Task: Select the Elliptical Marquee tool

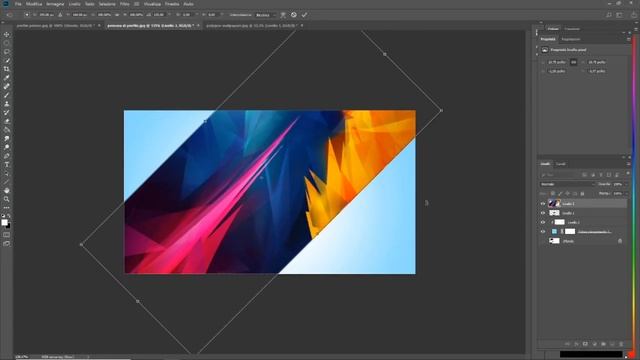Action: (x=7, y=43)
